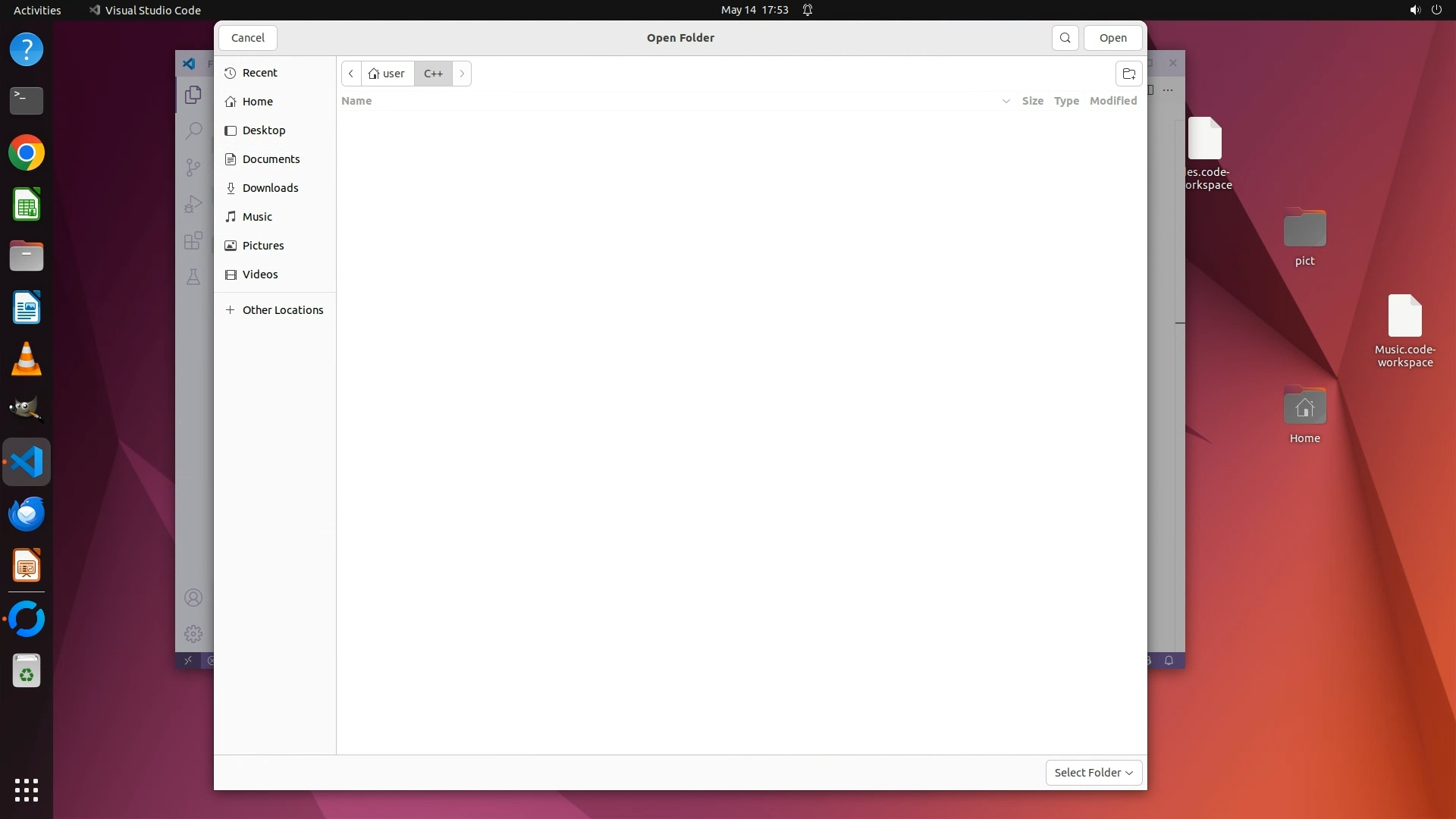The height and width of the screenshot is (819, 1456).
Task: Open the VS Code Testing flask icon
Action: pos(193,277)
